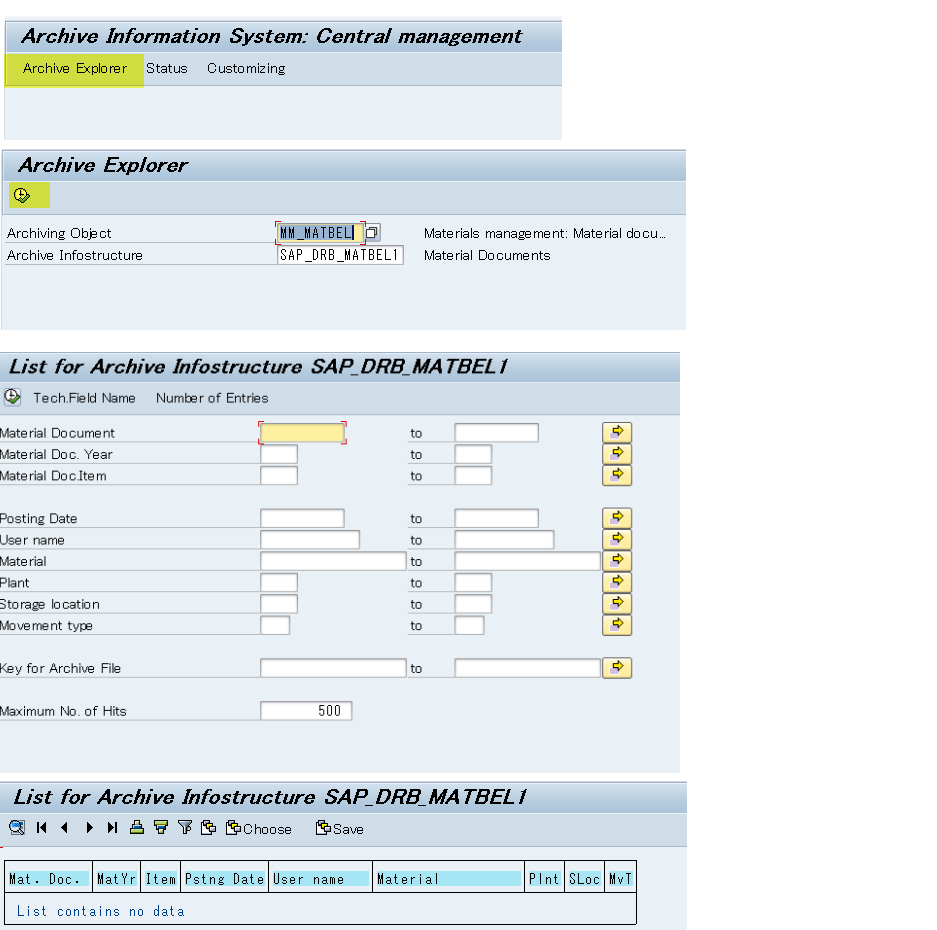Viewport: 937px width, 930px height.
Task: Click the Archive Infostructure input field
Action: pyautogui.click(x=340, y=255)
